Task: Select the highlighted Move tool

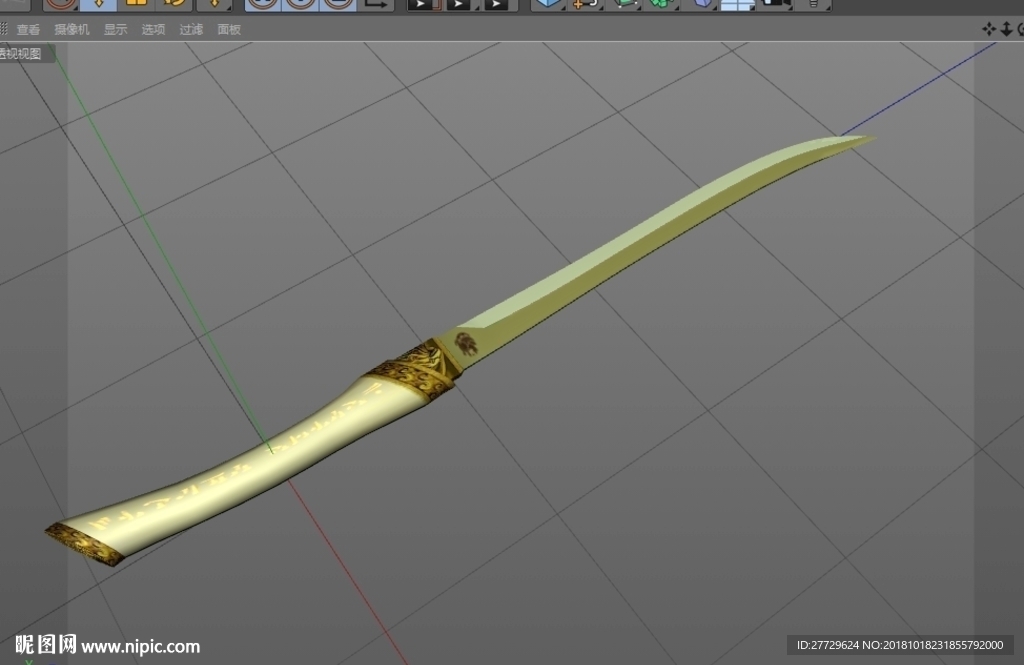Action: pyautogui.click(x=99, y=4)
